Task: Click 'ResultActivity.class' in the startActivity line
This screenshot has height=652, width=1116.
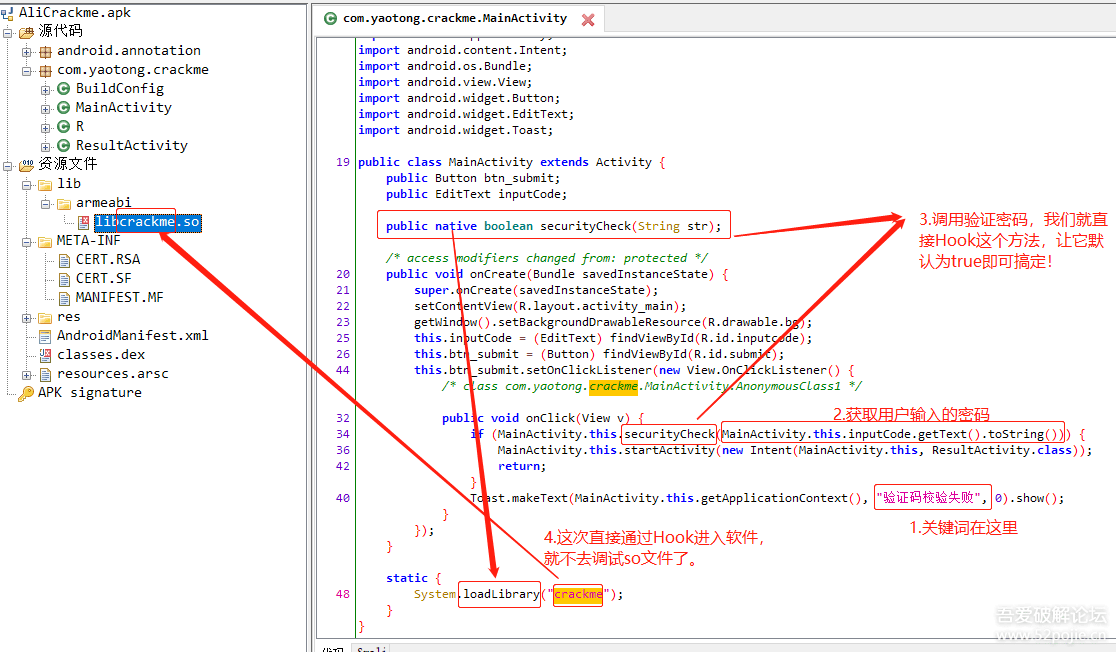Action: click(x=1002, y=451)
